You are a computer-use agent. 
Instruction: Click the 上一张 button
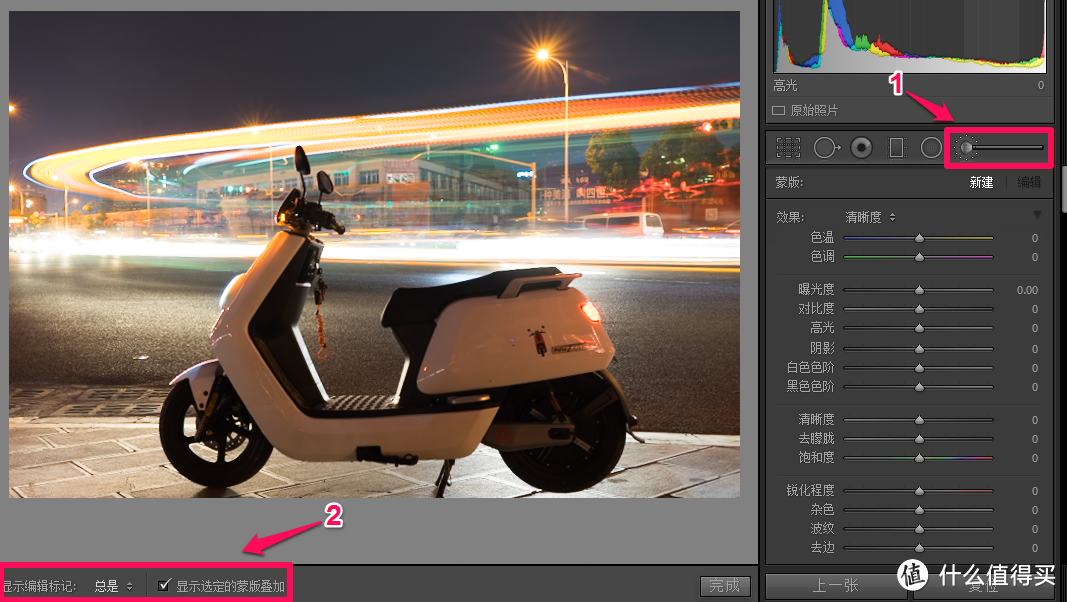click(x=834, y=586)
